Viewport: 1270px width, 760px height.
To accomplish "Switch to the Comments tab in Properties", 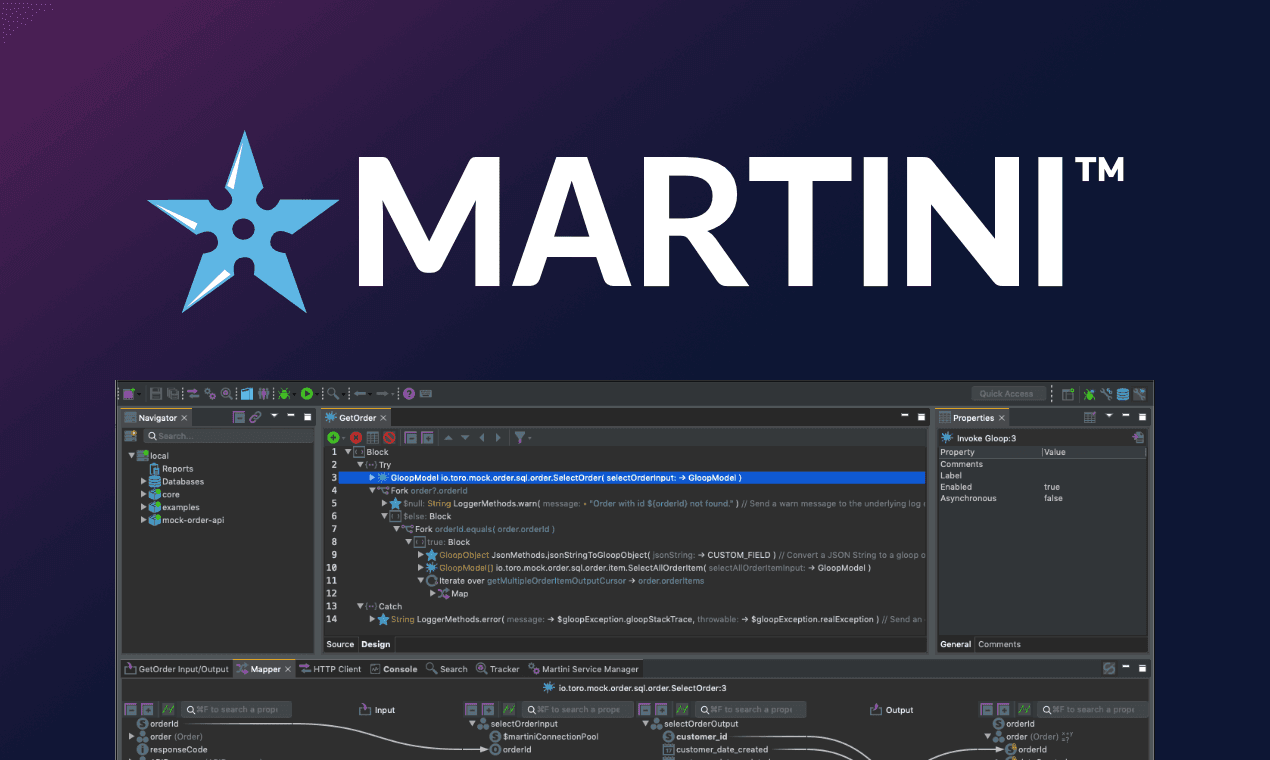I will coord(997,645).
